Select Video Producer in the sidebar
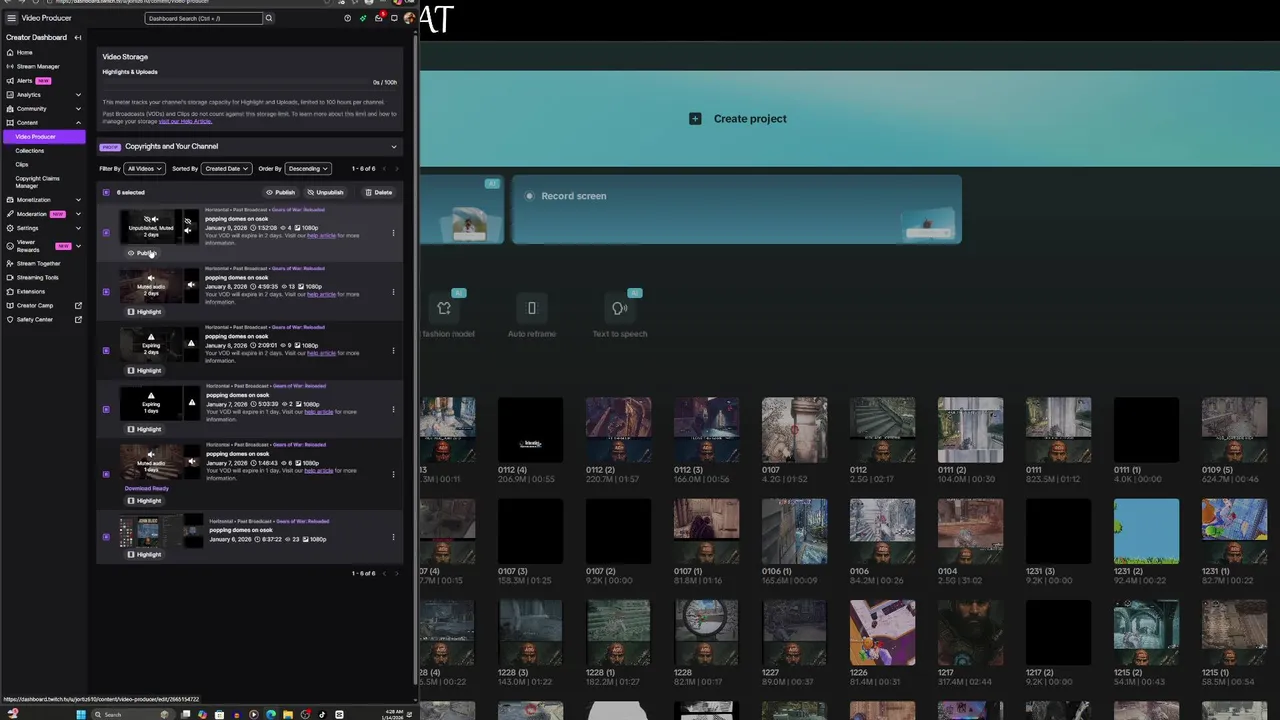The height and width of the screenshot is (720, 1280). (44, 136)
